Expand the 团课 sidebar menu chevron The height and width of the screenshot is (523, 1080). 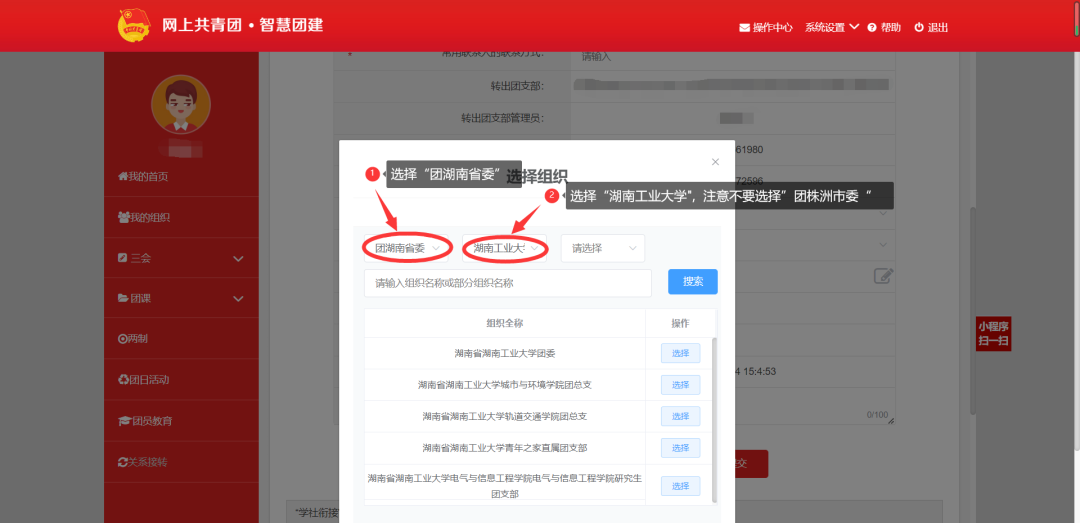[238, 298]
